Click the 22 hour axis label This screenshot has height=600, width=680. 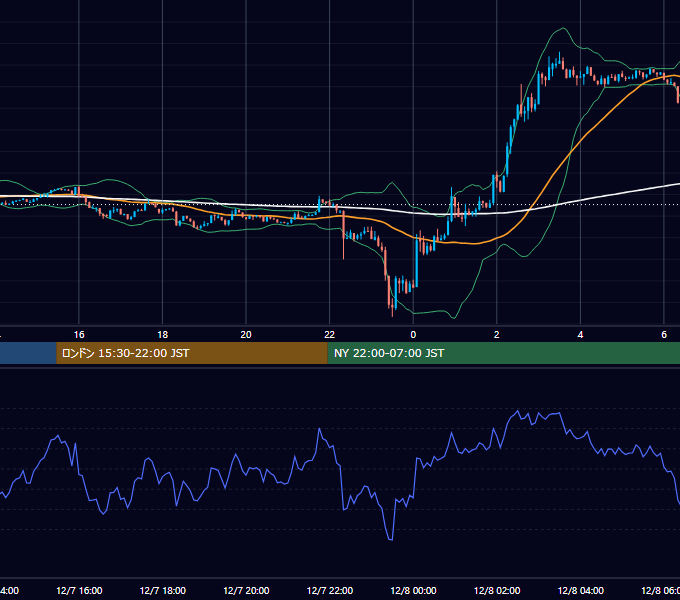pyautogui.click(x=330, y=334)
